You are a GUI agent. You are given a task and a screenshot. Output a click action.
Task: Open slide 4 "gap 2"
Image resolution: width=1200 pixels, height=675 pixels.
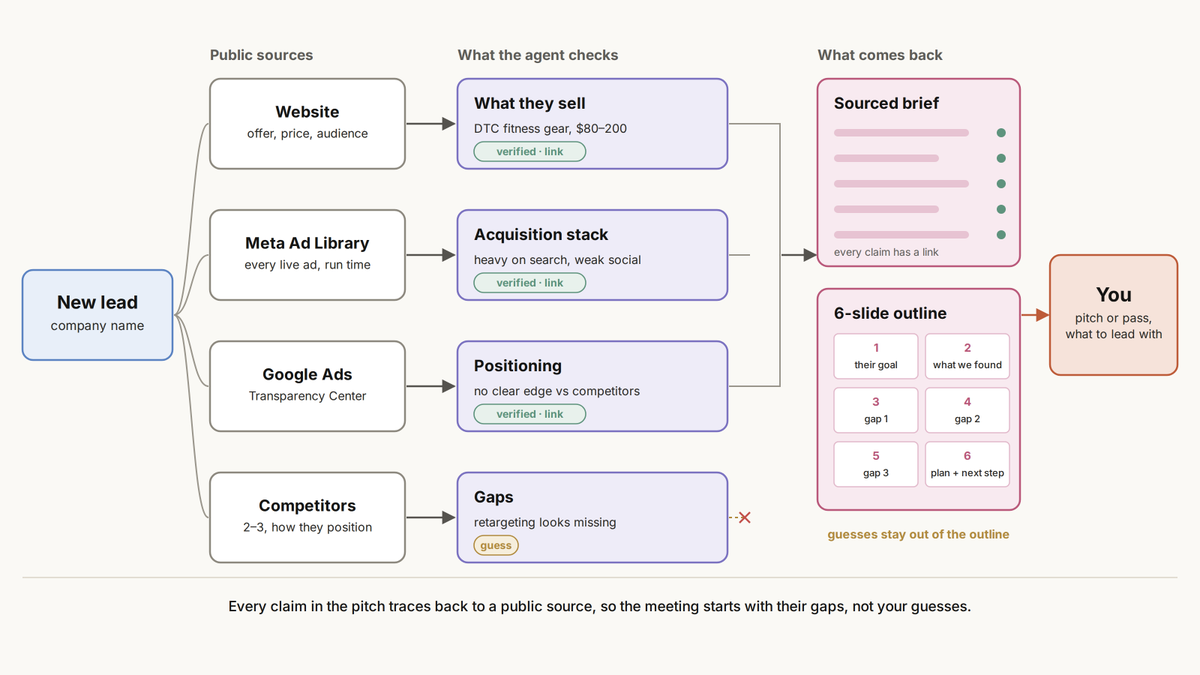(967, 410)
